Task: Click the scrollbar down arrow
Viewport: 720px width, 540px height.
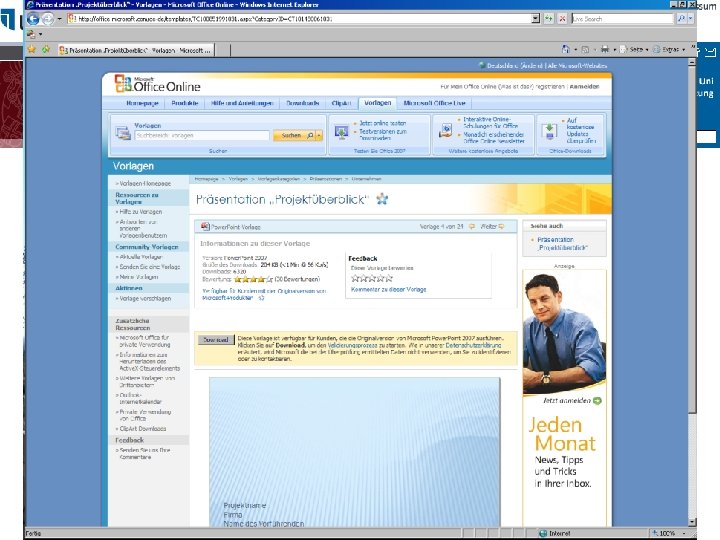Action: coord(692,523)
